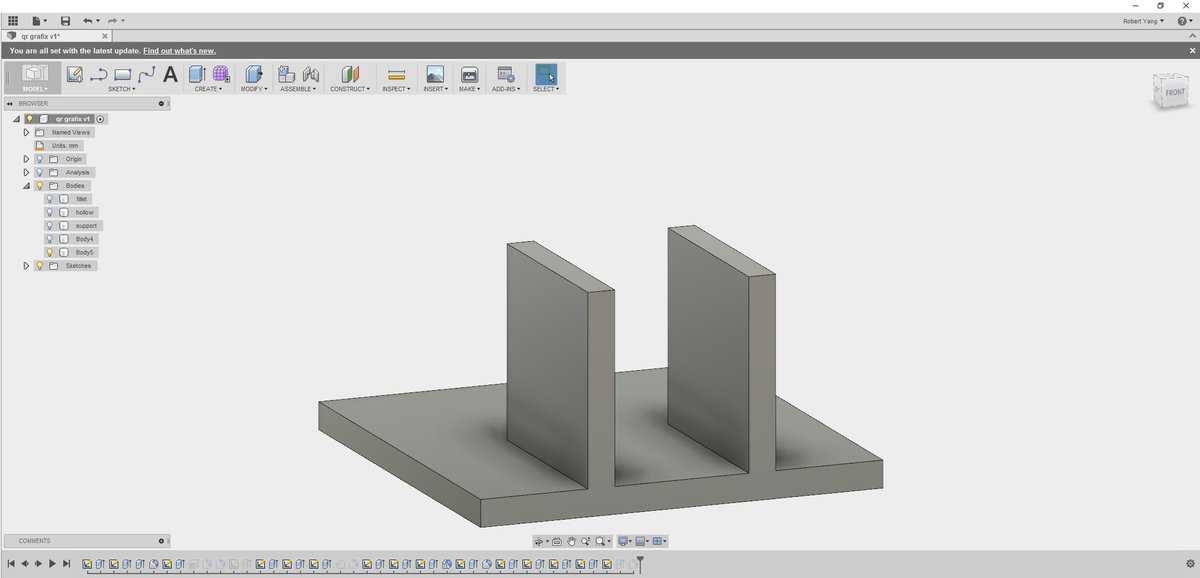Click the Add-Ins scripts icon
The width and height of the screenshot is (1200, 578).
[x=505, y=74]
